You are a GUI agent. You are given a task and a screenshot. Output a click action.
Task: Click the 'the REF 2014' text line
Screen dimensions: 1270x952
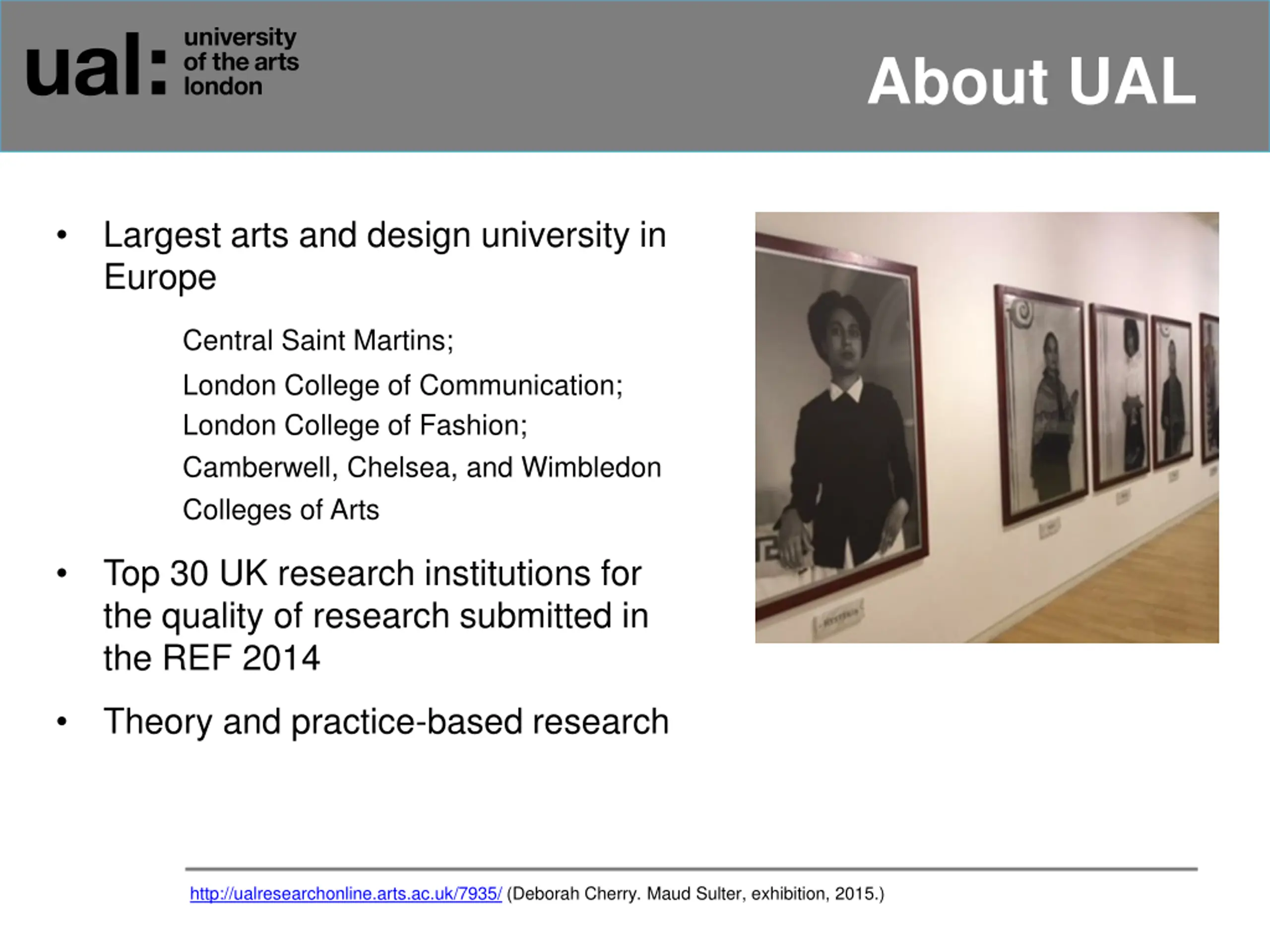(211, 657)
